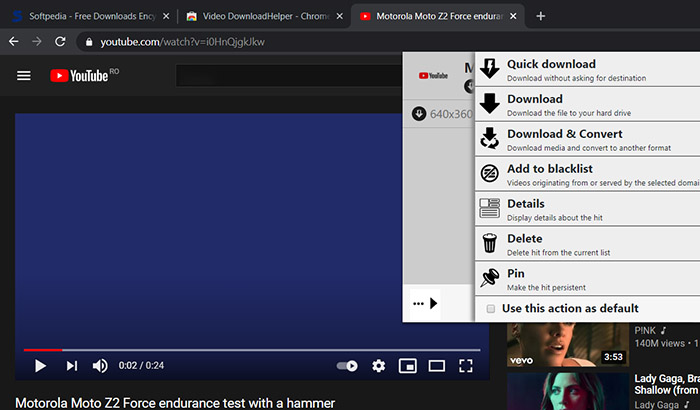700x410 pixels.
Task: Skip to next video
Action: [x=71, y=366]
